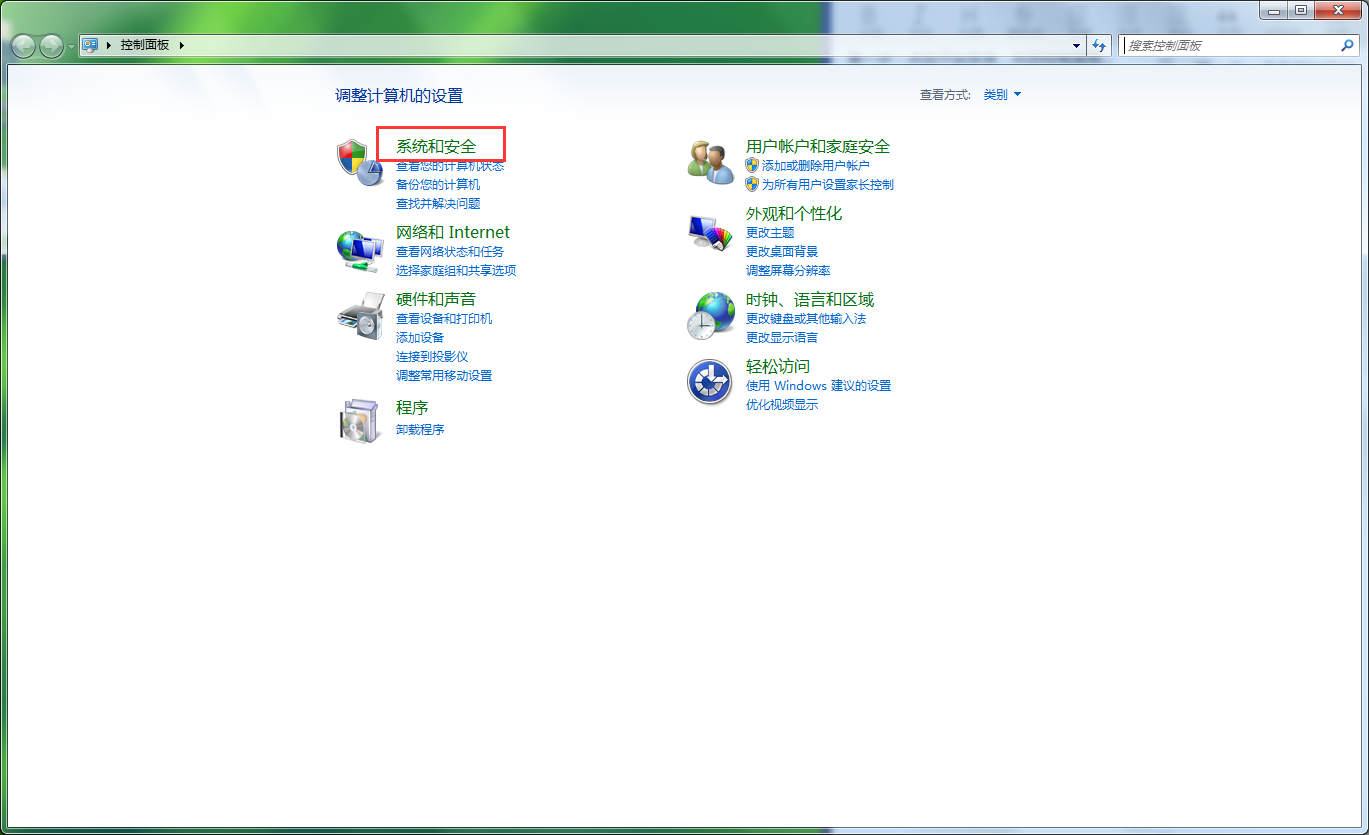Click the 程序 icon
Viewport: 1369px width, 835px height.
360,421
